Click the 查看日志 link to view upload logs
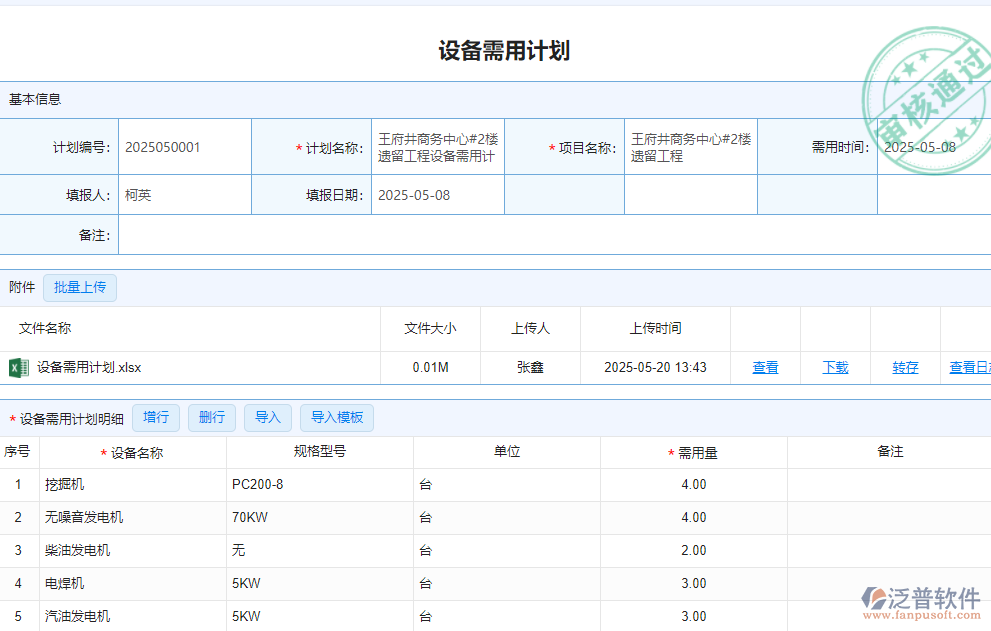The width and height of the screenshot is (991, 631). click(971, 367)
